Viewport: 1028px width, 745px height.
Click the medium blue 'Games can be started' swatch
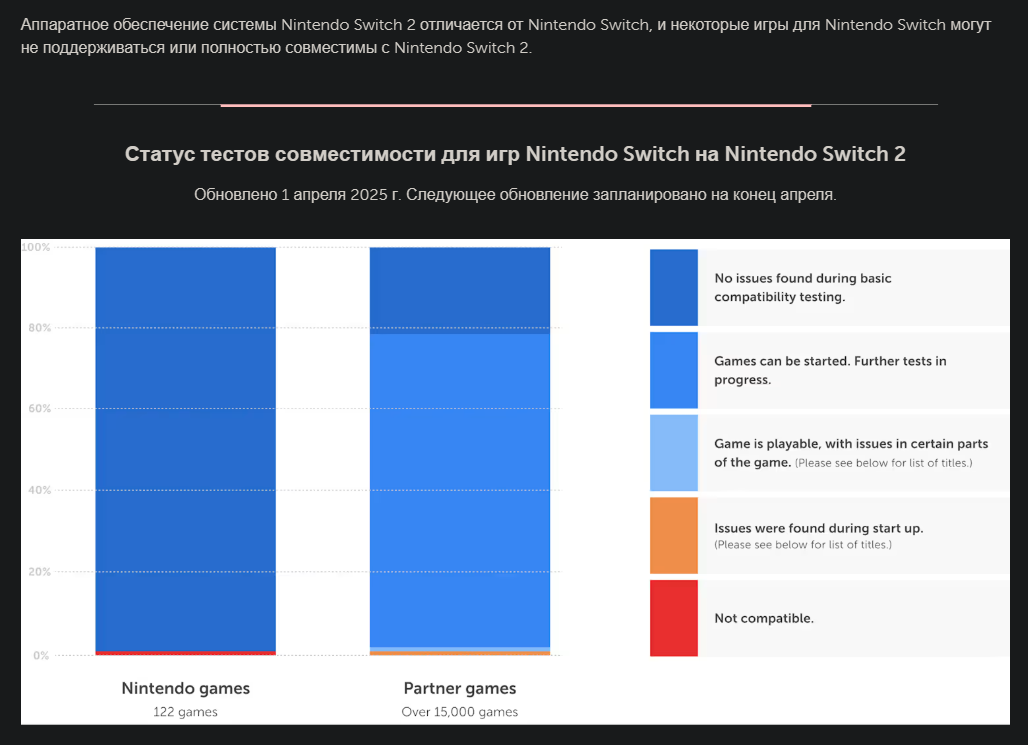coord(673,370)
